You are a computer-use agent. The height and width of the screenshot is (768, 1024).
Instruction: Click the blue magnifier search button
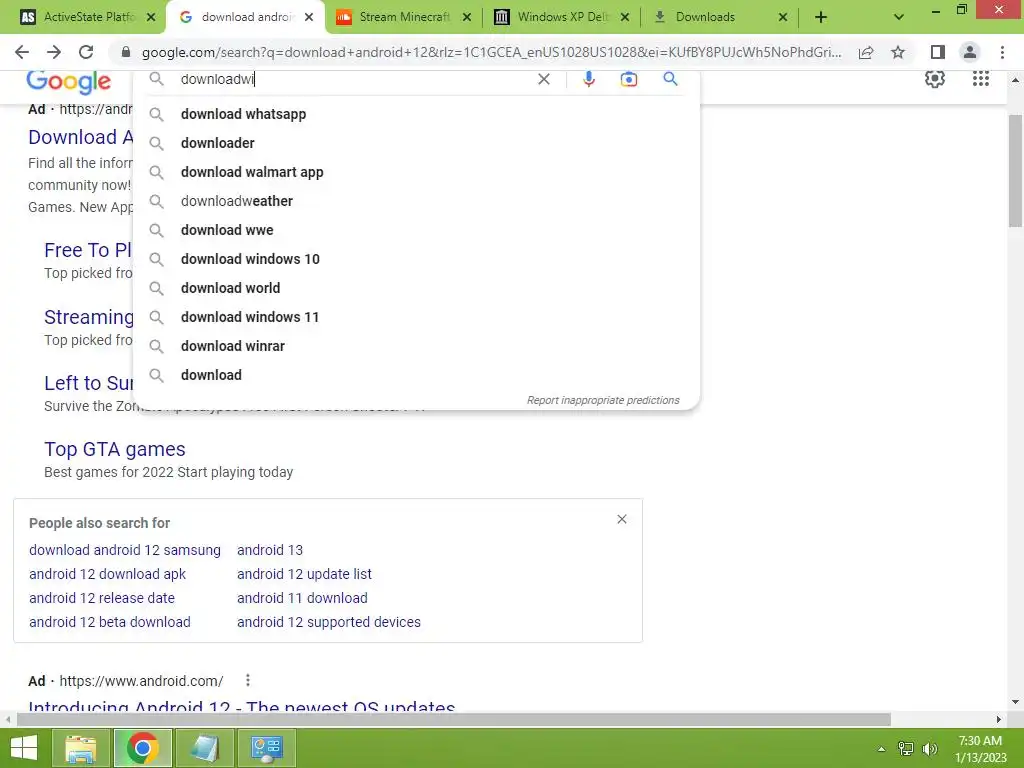(670, 79)
